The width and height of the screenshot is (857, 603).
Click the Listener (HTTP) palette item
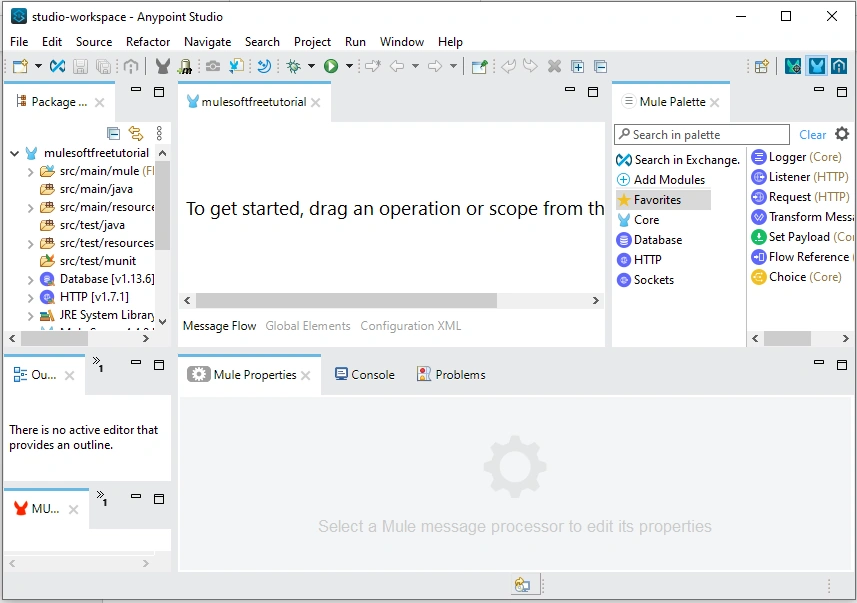coord(800,177)
